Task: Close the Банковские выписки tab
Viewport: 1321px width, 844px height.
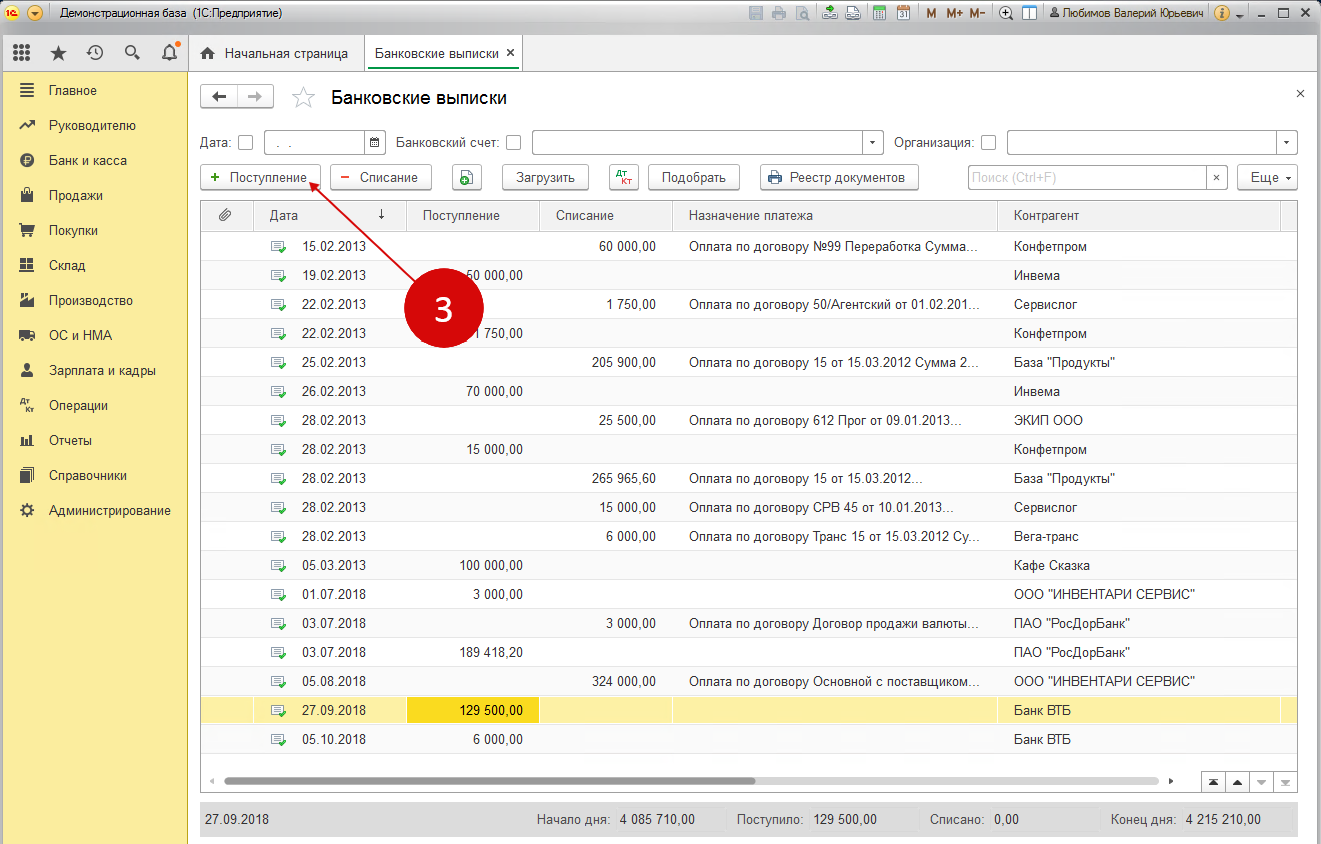Action: (x=511, y=53)
